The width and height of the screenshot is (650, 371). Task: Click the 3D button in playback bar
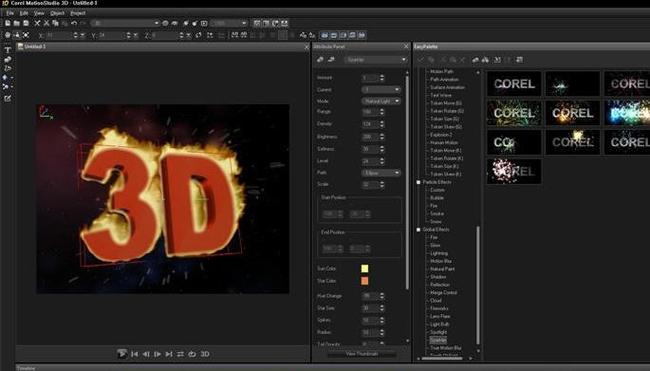205,354
